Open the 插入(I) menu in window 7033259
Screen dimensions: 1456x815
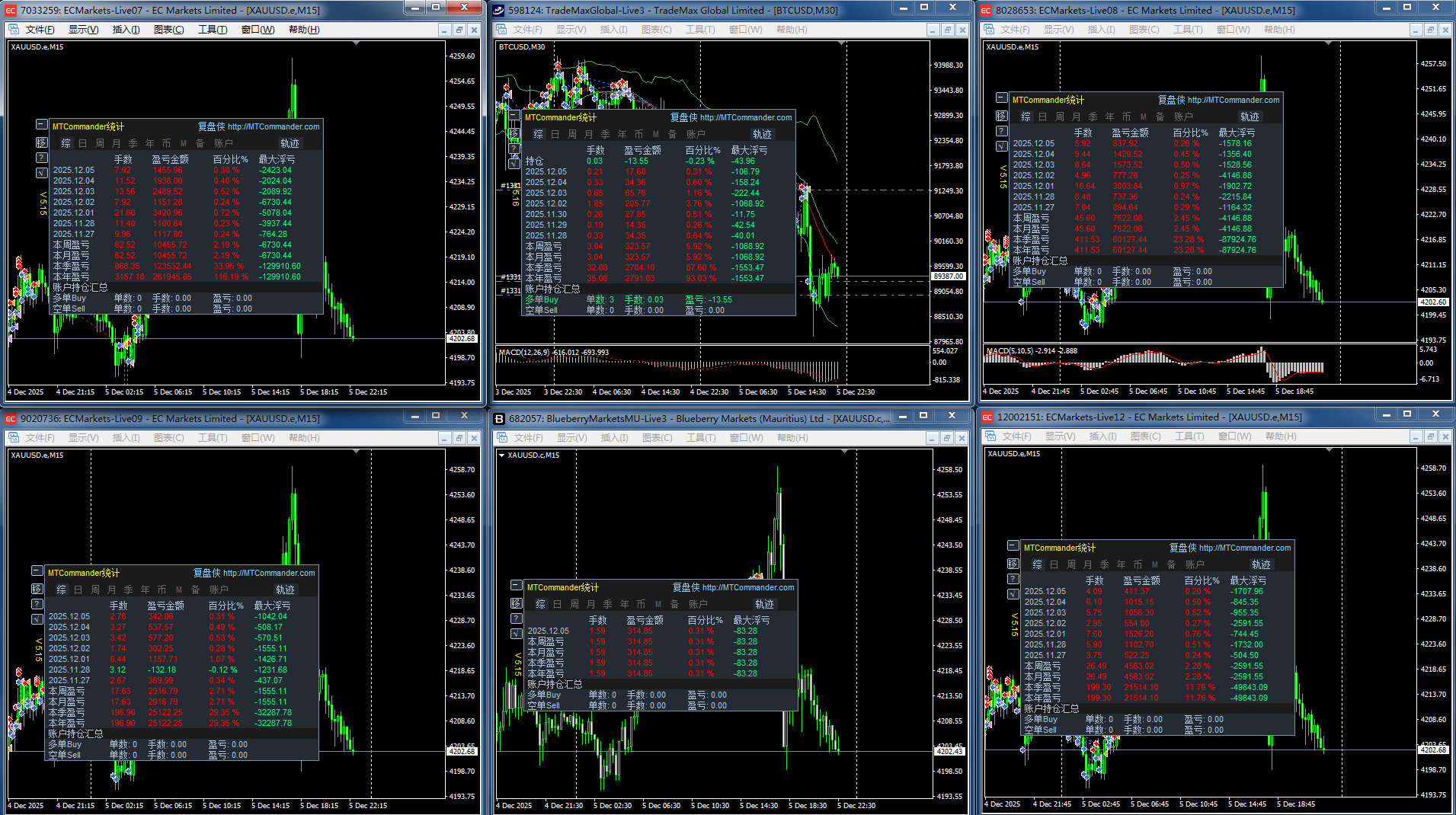126,30
